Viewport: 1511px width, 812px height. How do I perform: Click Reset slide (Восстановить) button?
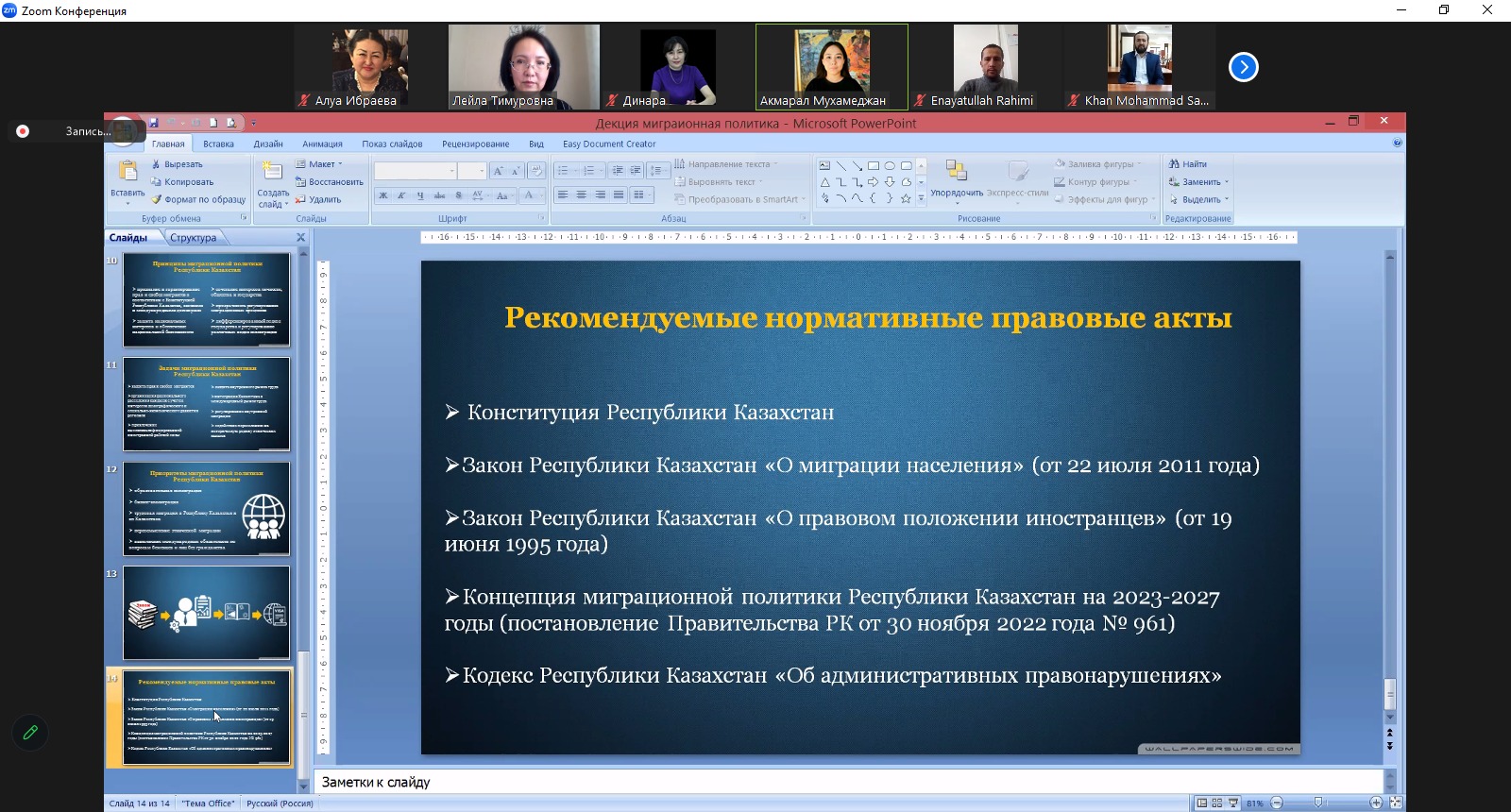[x=329, y=182]
